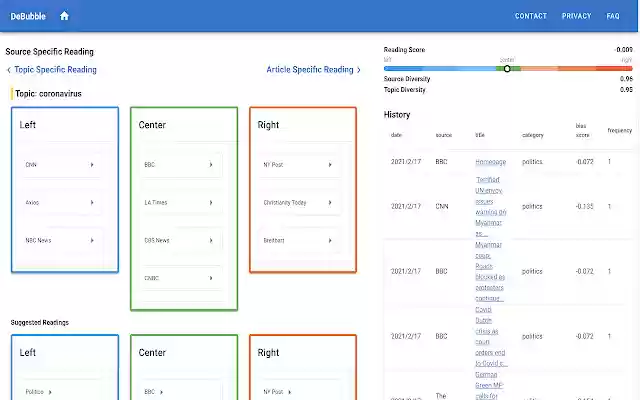The image size is (640, 400).
Task: Click the Reading Score marker on bias bar
Action: coord(507,69)
